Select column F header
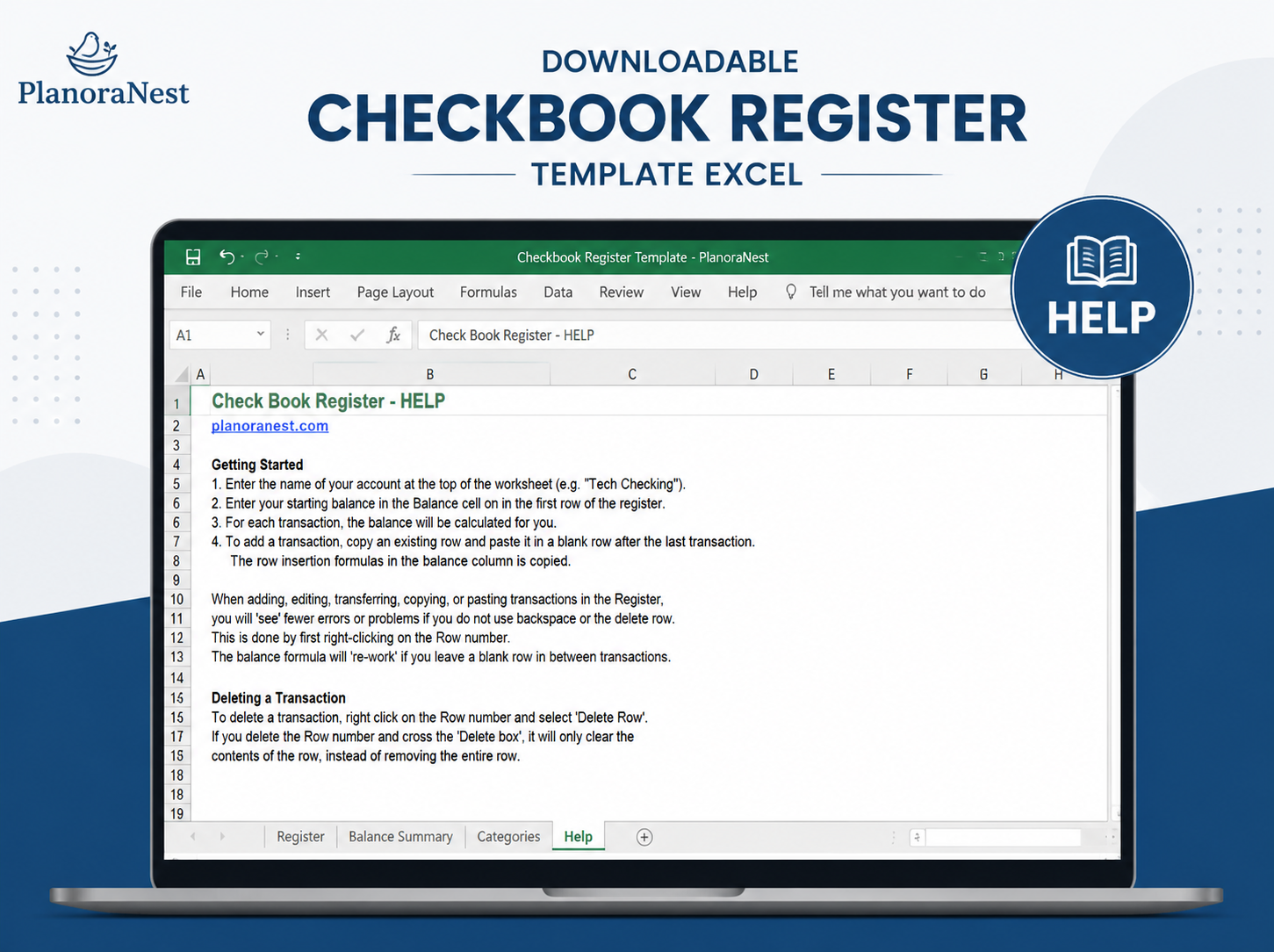The width and height of the screenshot is (1274, 952). tap(909, 375)
